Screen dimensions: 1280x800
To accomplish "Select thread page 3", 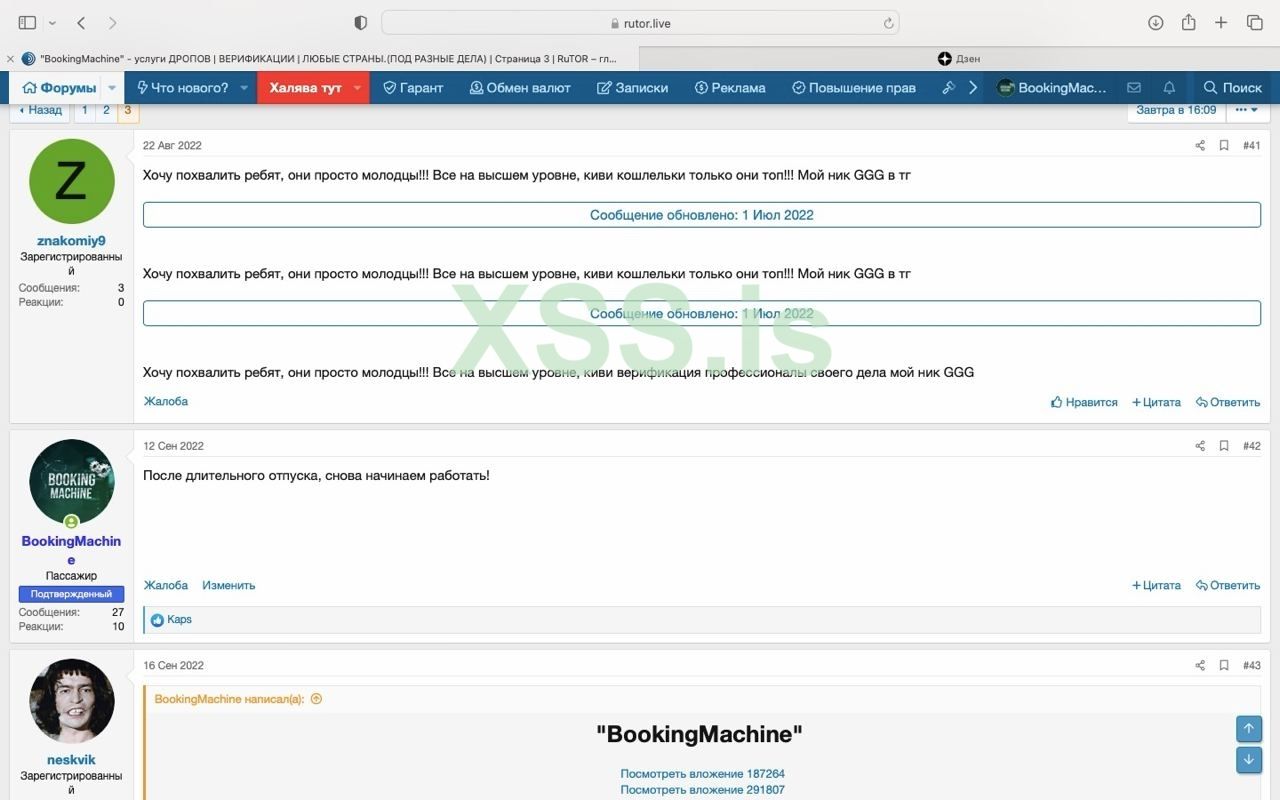I will pos(128,110).
